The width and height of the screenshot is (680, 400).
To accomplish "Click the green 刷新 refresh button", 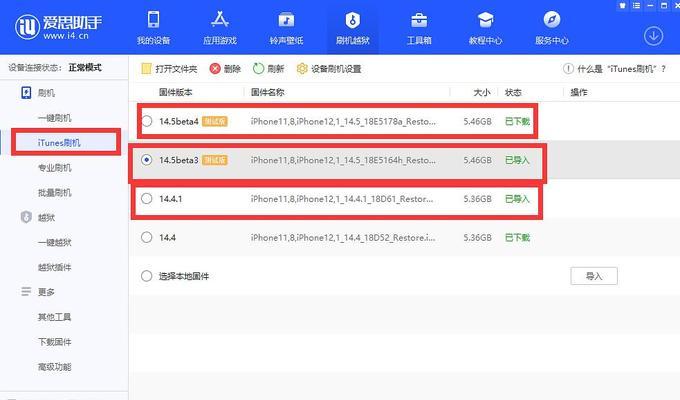I will point(268,69).
